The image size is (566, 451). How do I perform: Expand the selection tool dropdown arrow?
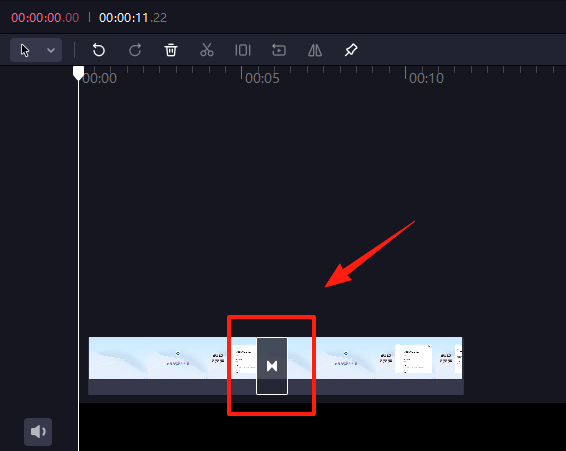[51, 50]
